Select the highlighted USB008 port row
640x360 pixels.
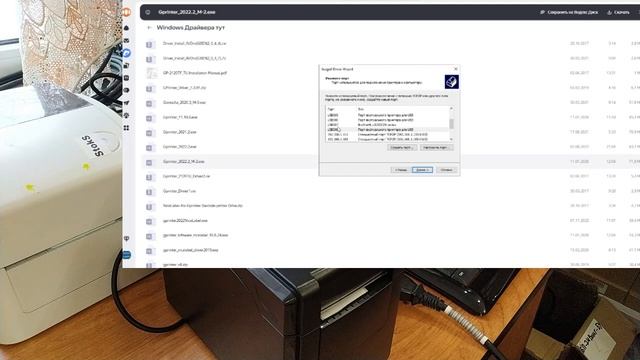click(387, 130)
